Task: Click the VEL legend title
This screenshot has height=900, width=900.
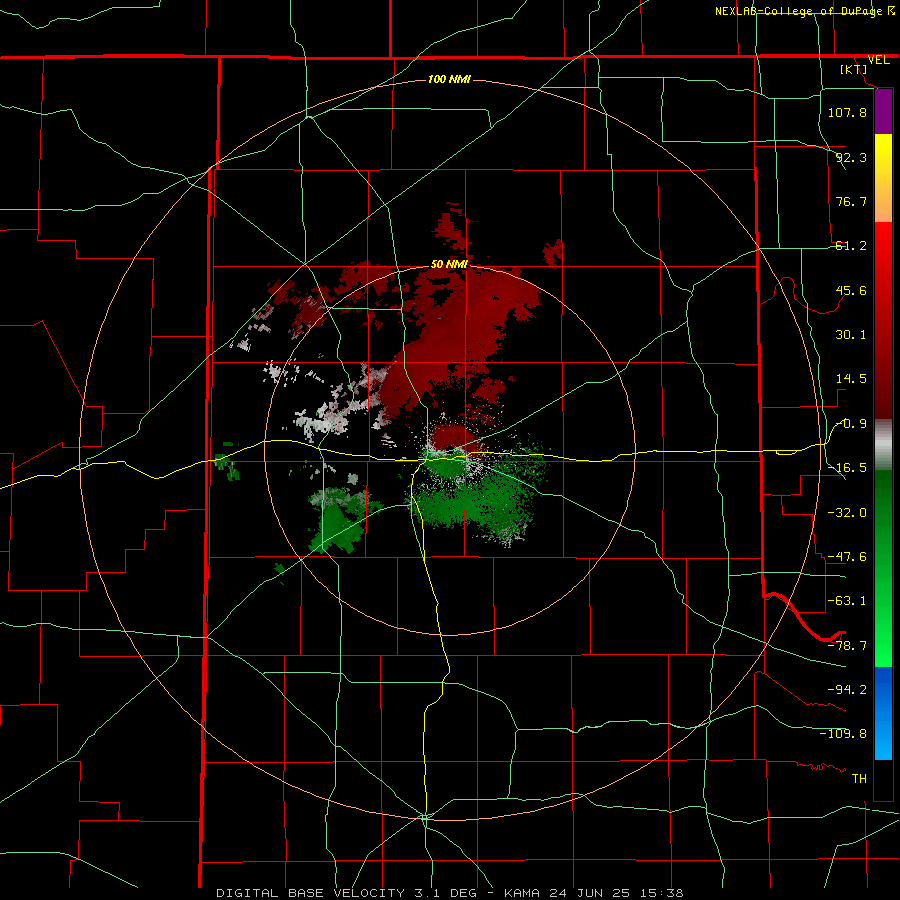Action: [x=878, y=60]
